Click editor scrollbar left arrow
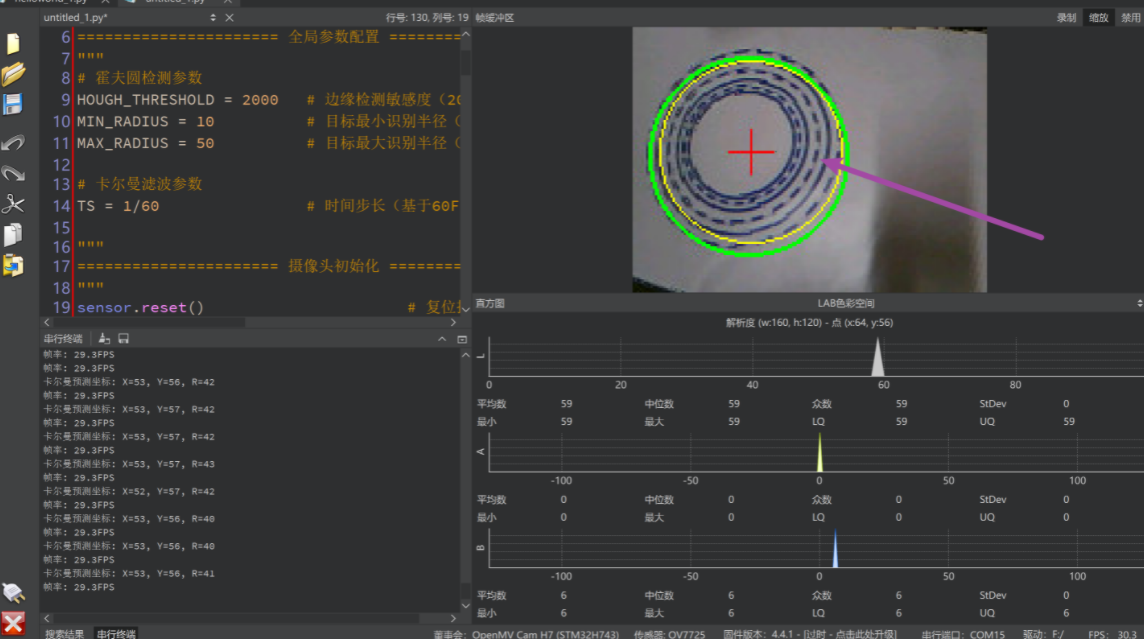This screenshot has height=639, width=1144. [47, 322]
